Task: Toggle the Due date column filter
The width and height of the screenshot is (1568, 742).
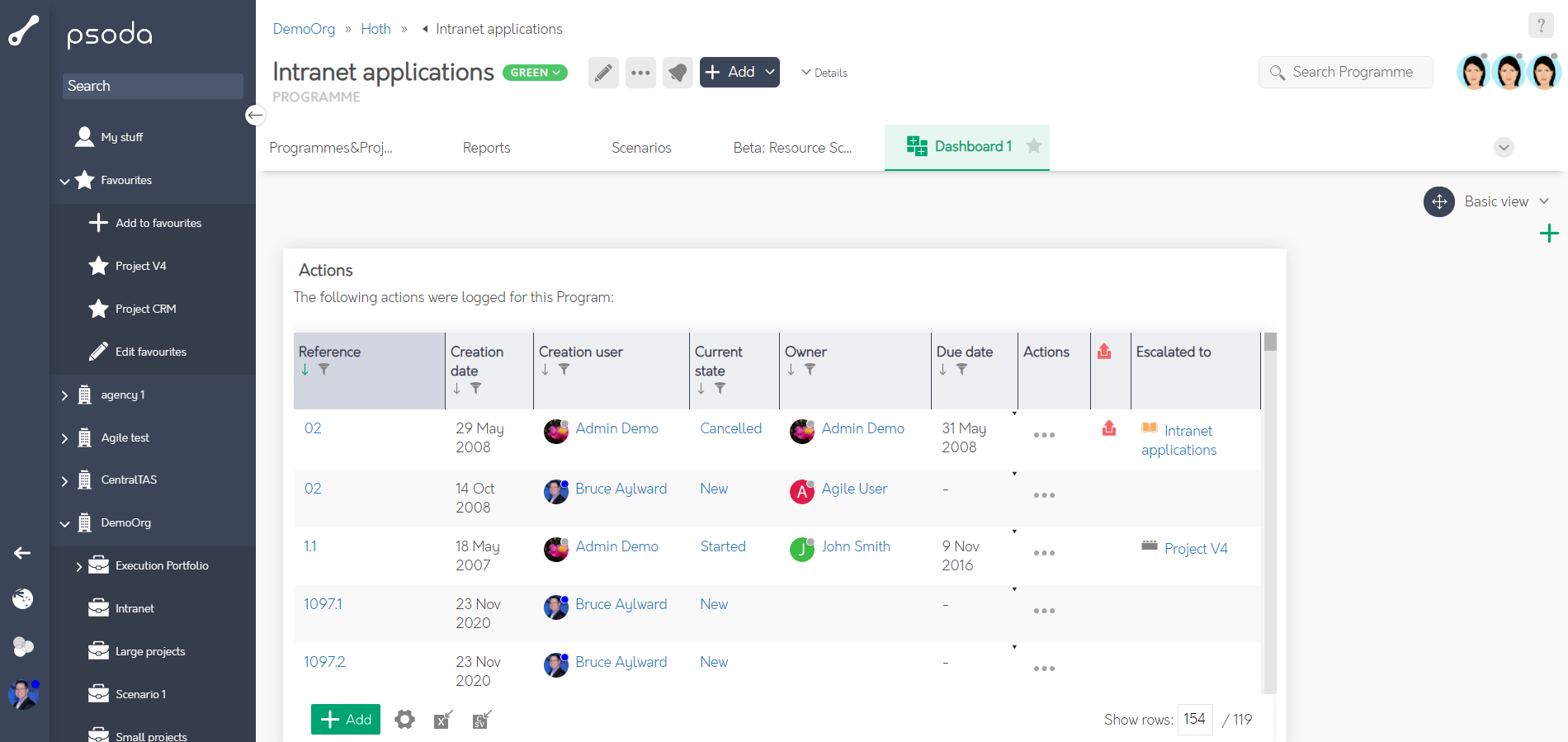Action: [x=961, y=370]
